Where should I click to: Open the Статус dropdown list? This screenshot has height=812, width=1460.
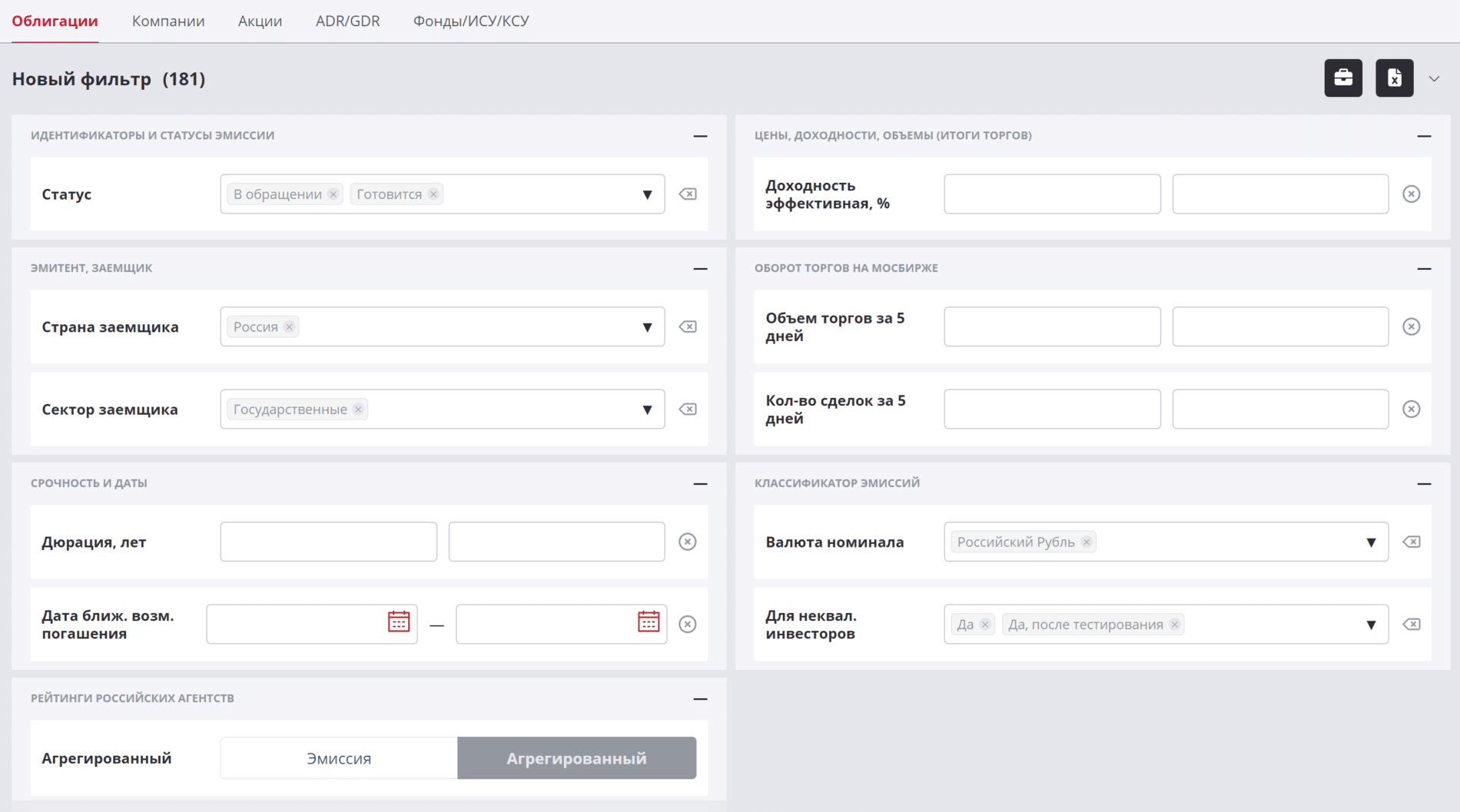[647, 195]
